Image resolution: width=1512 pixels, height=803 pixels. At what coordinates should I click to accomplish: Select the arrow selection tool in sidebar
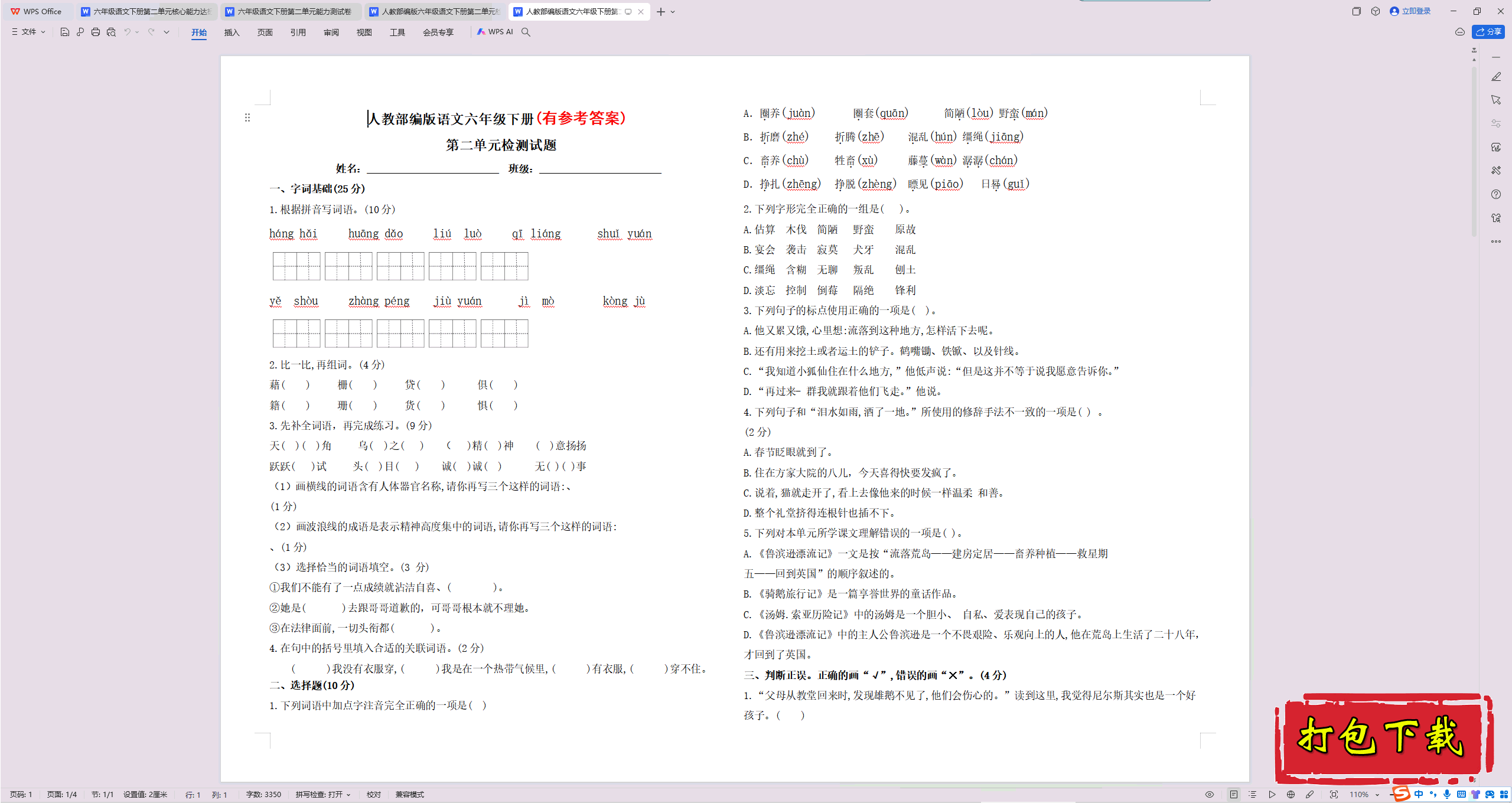coord(1496,100)
